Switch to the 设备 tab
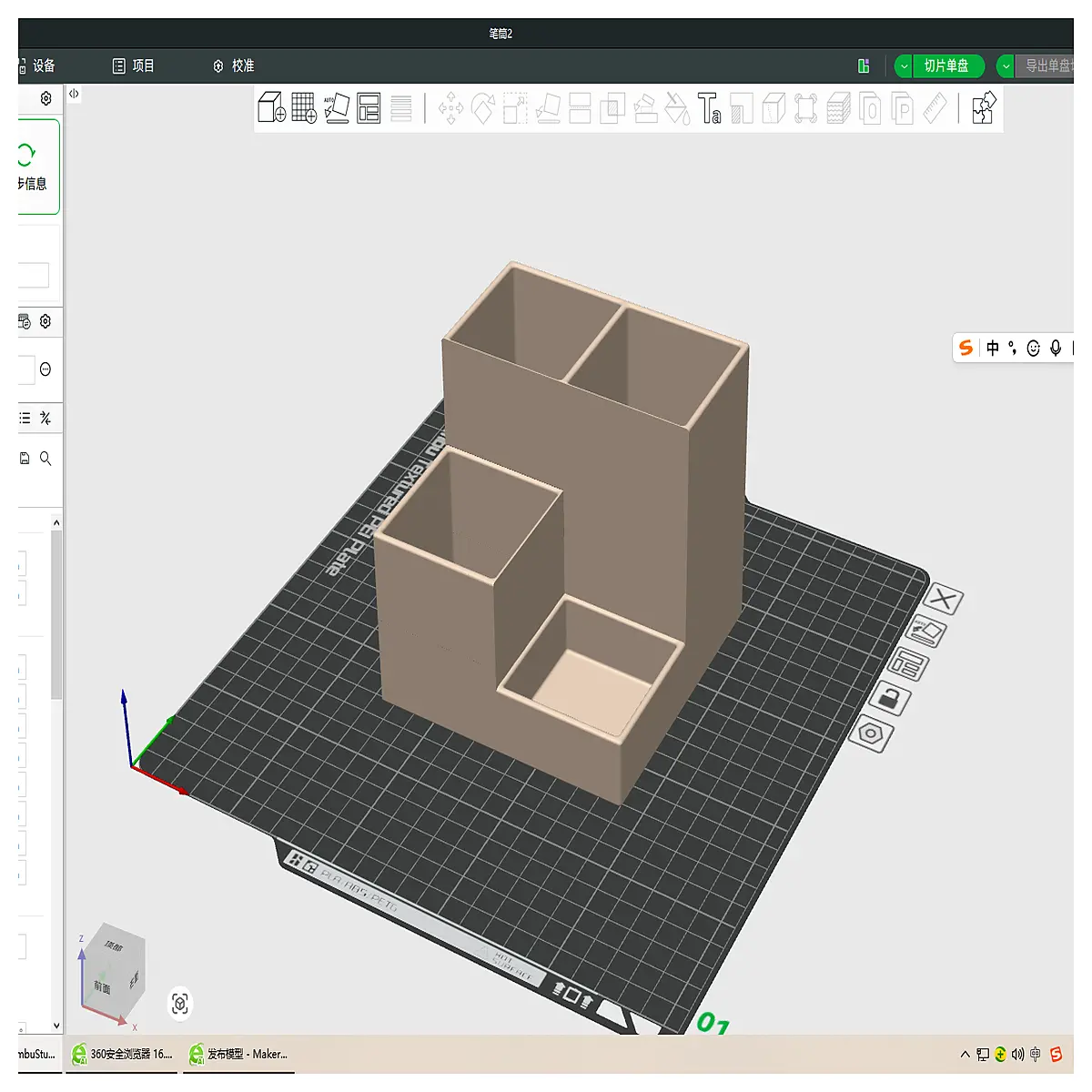Screen dimensions: 1092x1092 point(37,66)
